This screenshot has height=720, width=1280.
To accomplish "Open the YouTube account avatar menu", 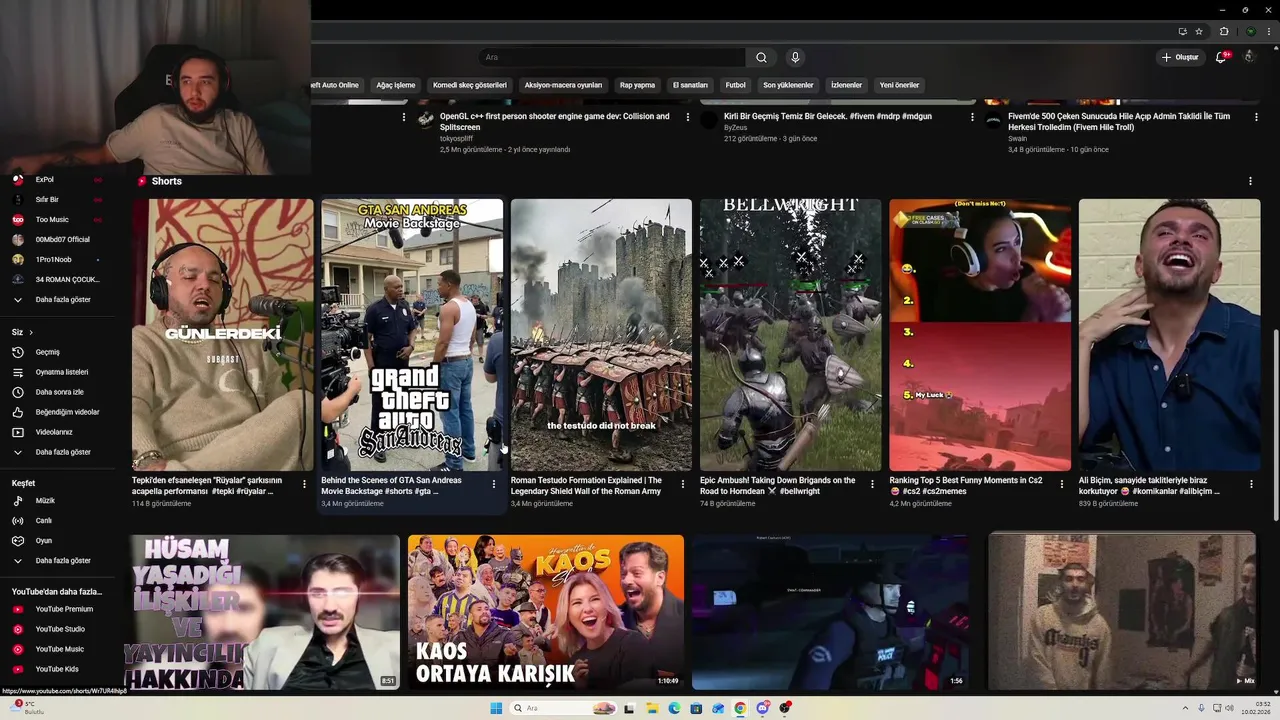I will pyautogui.click(x=1248, y=57).
